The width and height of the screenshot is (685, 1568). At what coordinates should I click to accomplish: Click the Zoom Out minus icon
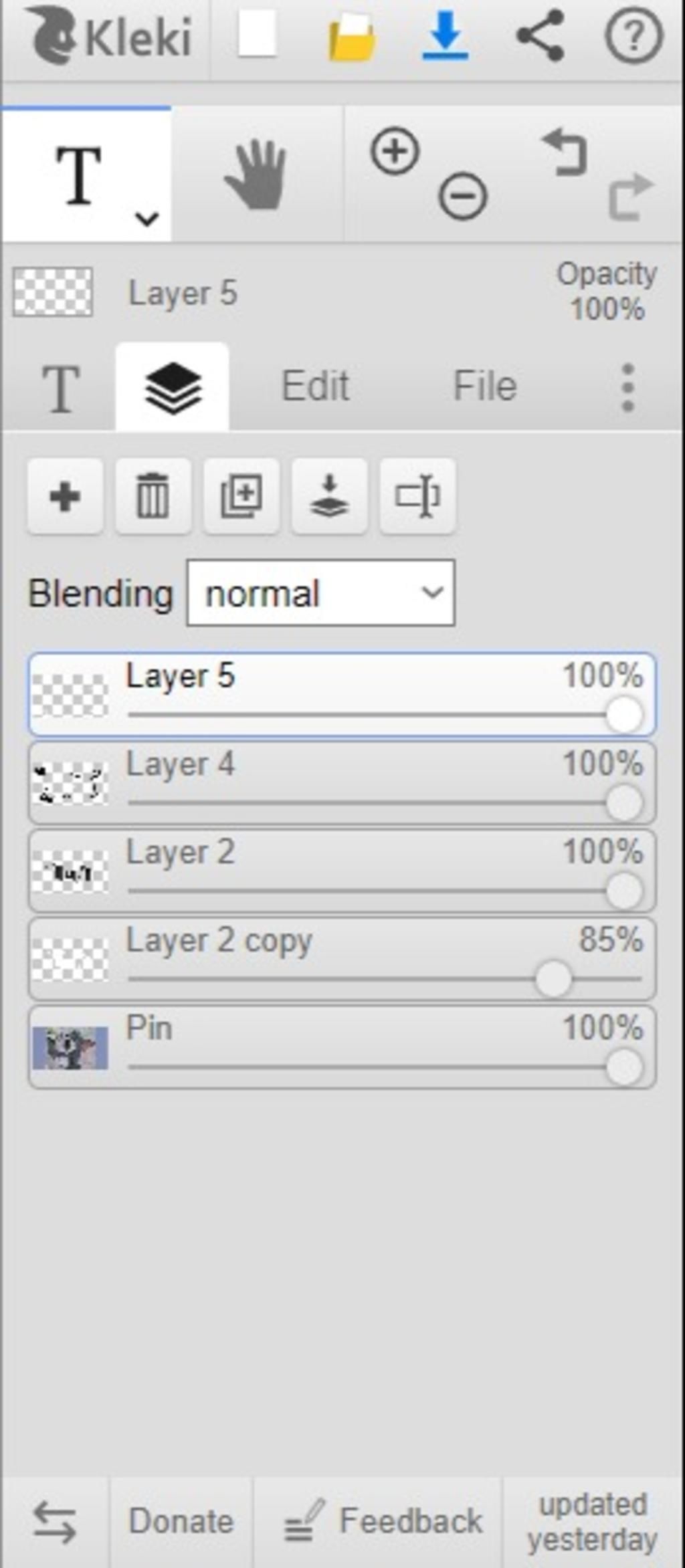click(x=463, y=197)
